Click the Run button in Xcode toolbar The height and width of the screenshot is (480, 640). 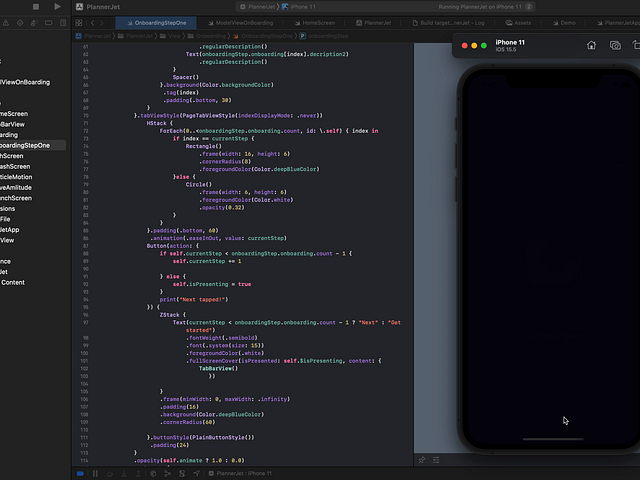(57, 6)
